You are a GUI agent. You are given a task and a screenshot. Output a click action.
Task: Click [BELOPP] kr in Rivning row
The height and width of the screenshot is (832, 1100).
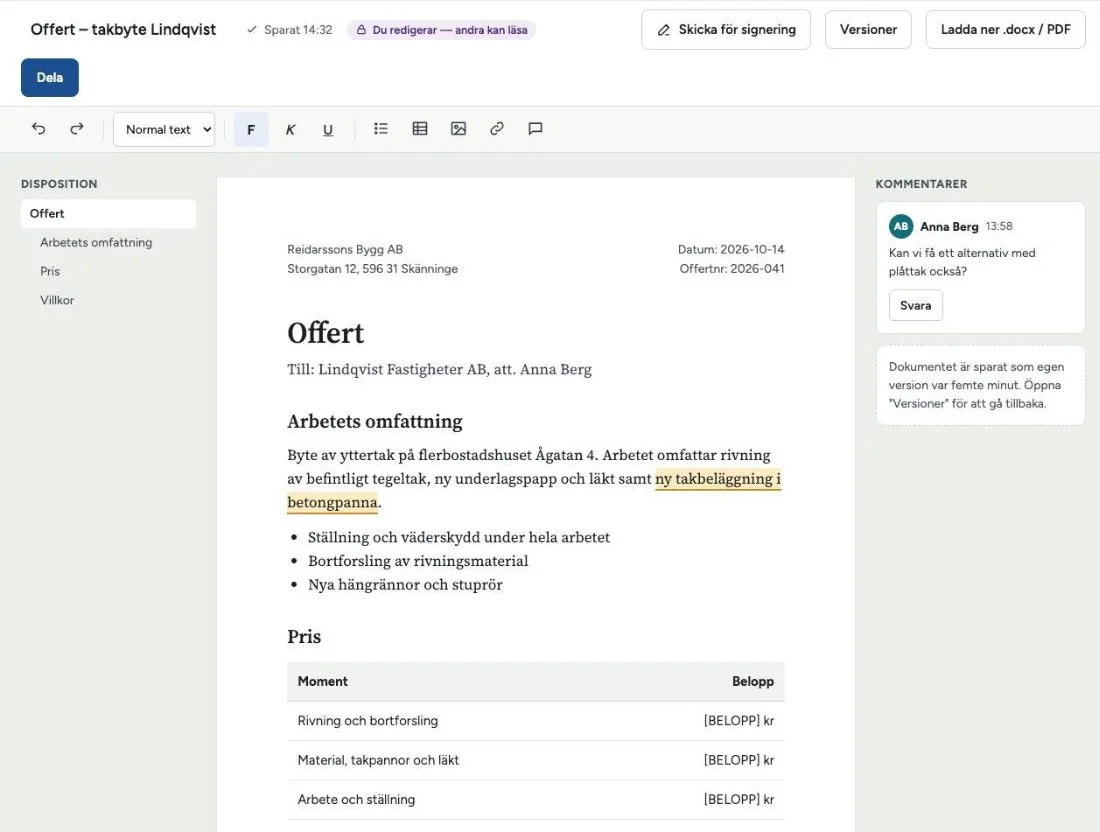click(739, 721)
